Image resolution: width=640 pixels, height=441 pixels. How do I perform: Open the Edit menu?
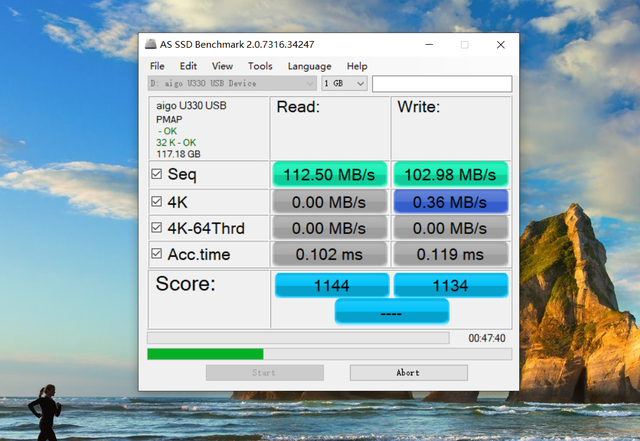click(188, 66)
